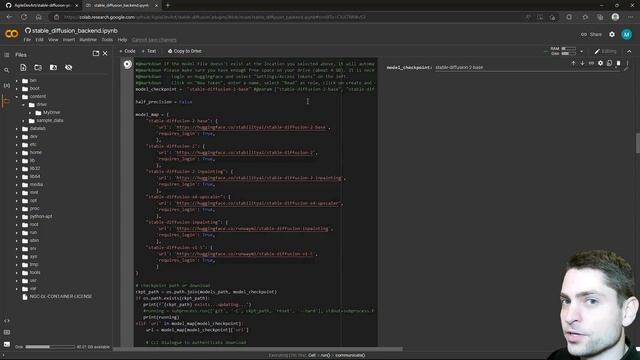
Task: Open table of contents sidebar icon
Action: point(7,55)
